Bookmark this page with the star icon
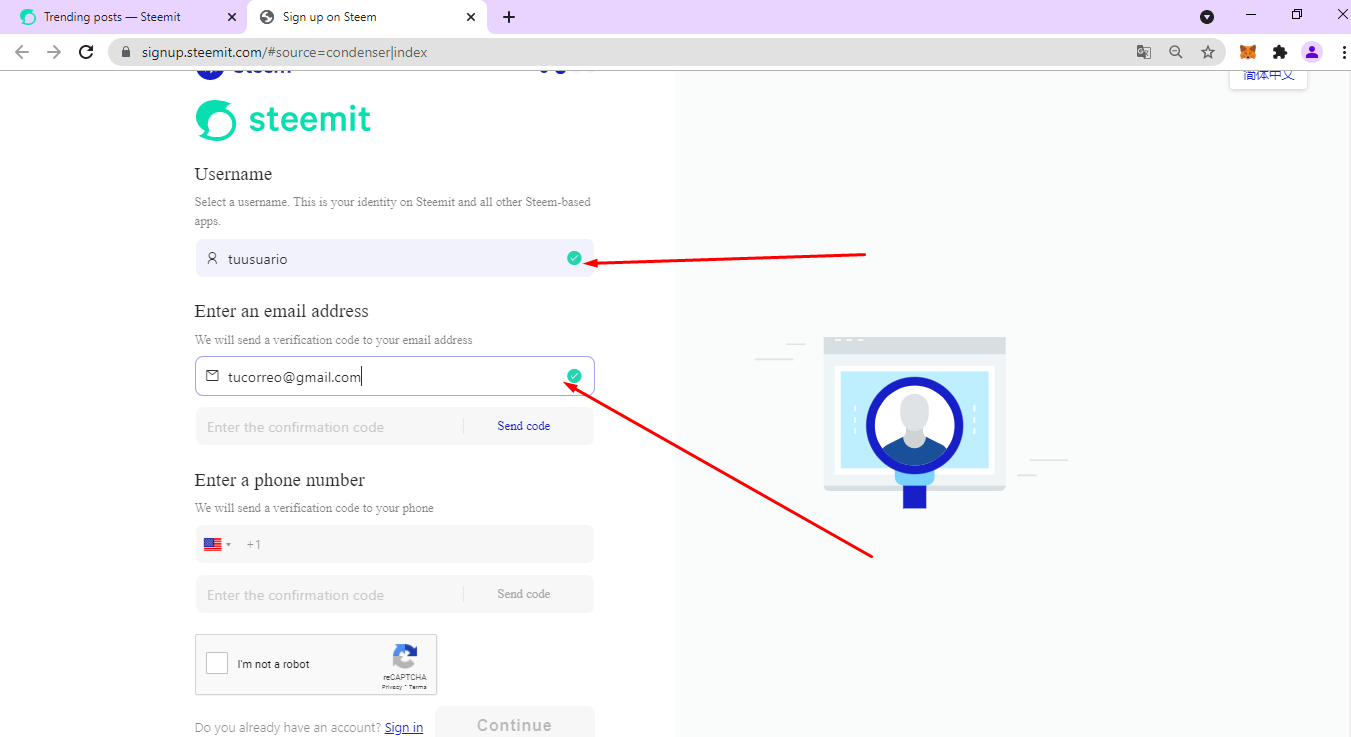Viewport: 1351px width, 737px height. (1208, 52)
